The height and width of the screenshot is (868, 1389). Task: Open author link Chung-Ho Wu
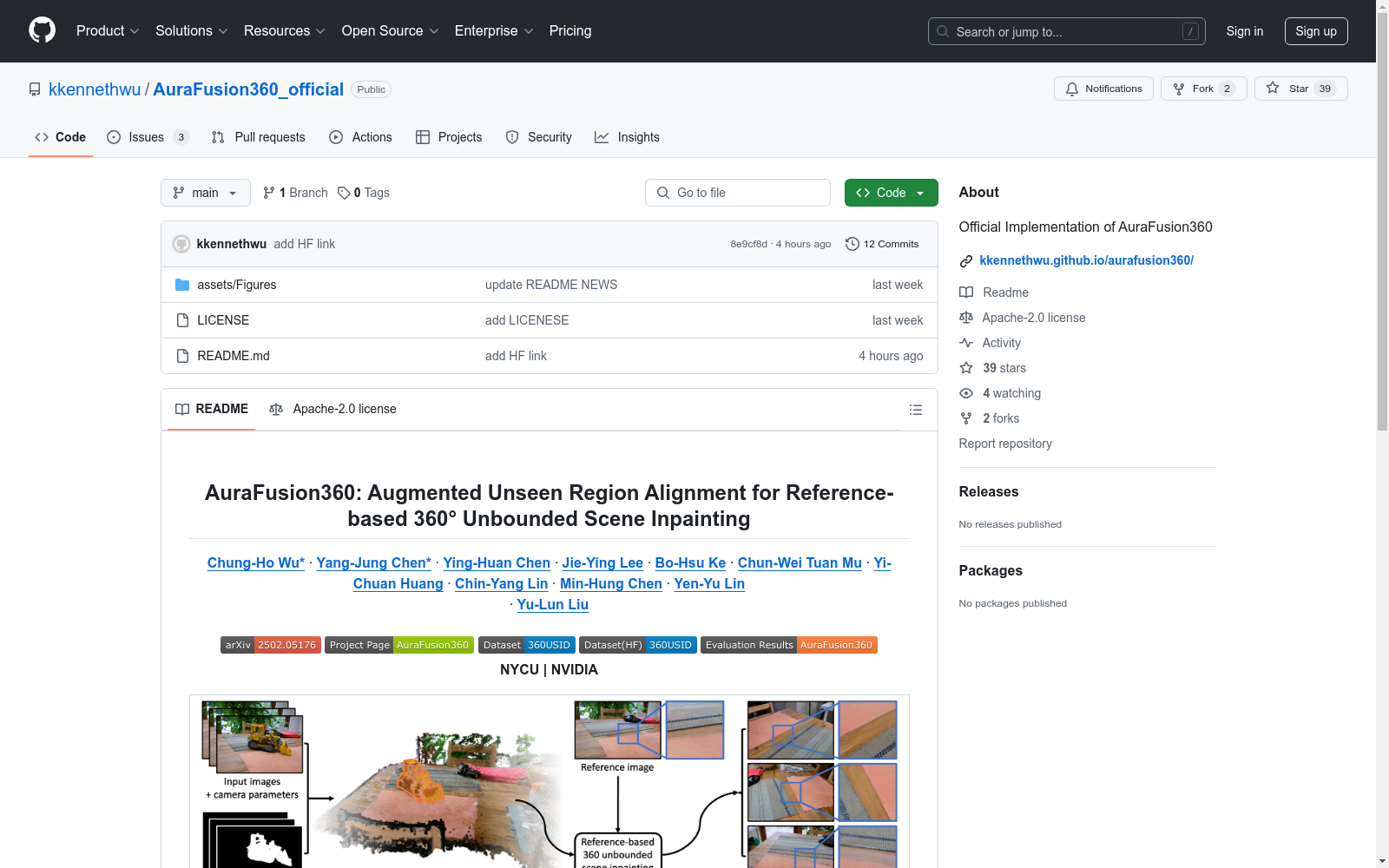[256, 562]
